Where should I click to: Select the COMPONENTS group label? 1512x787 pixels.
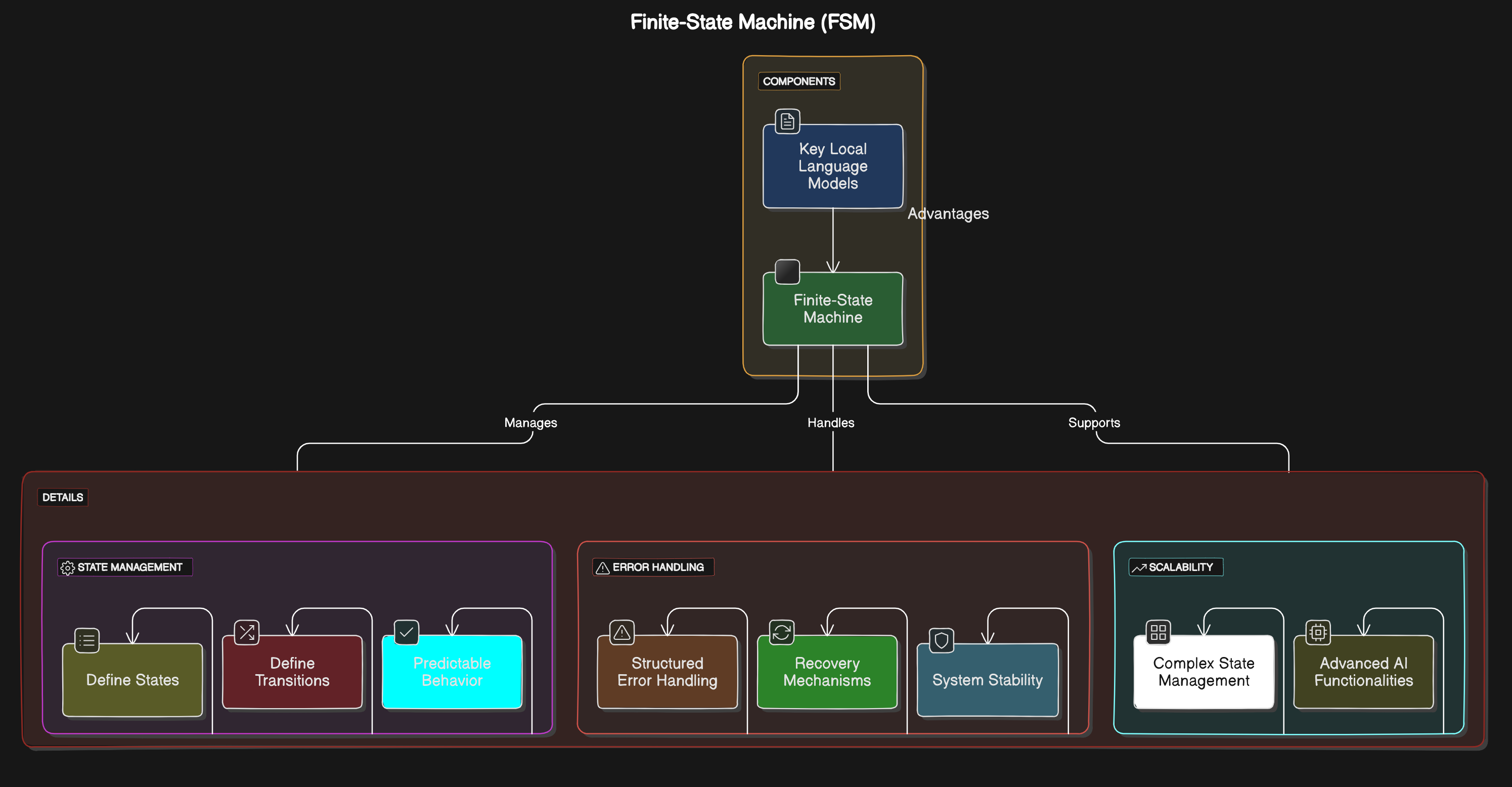pos(798,81)
